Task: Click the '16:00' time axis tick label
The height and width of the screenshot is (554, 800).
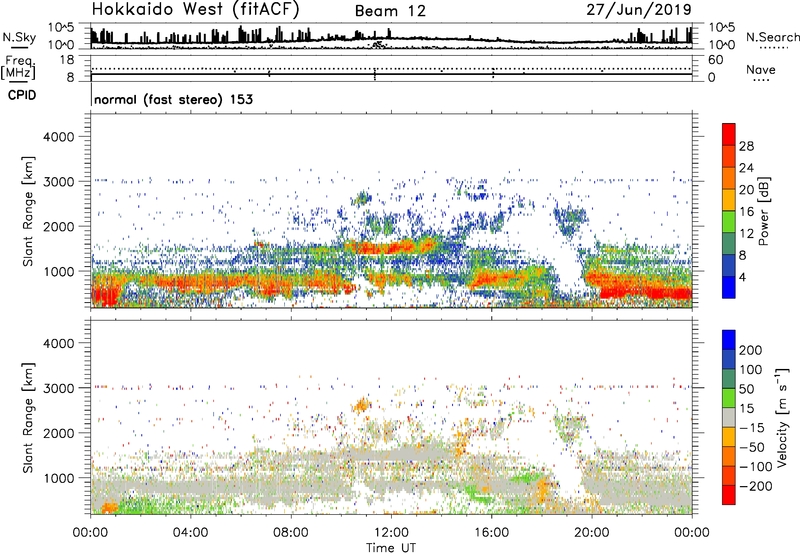Action: click(492, 533)
